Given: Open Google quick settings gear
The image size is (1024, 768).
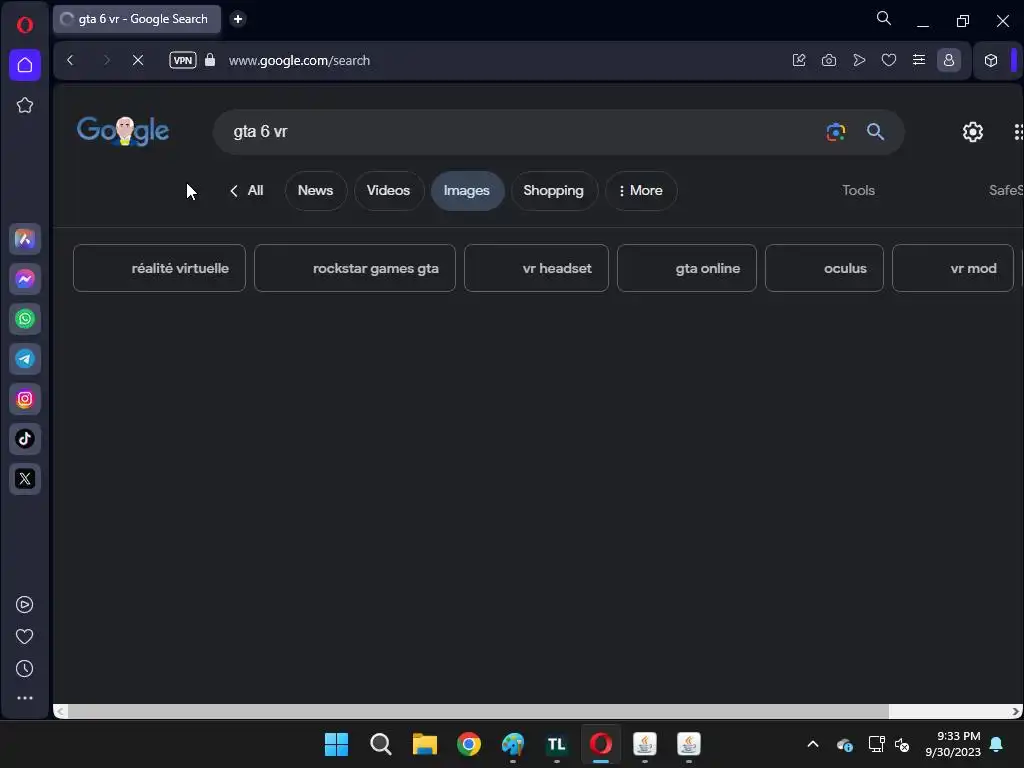Looking at the screenshot, I should pos(973,132).
